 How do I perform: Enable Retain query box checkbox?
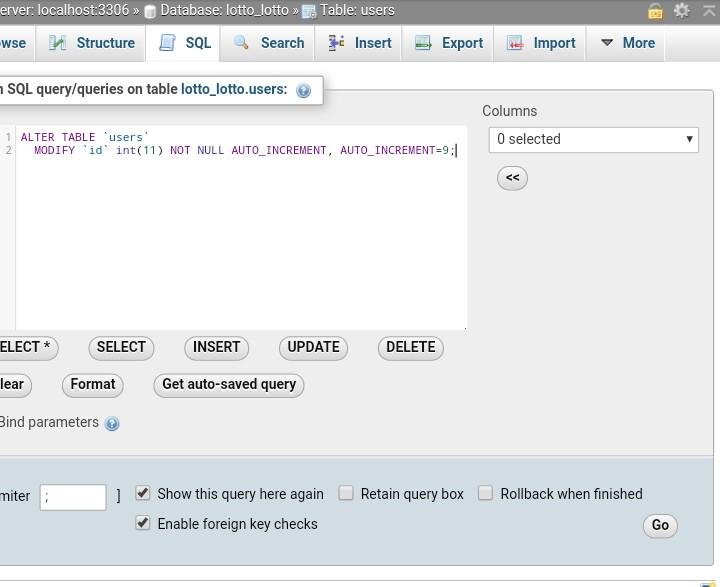point(346,493)
